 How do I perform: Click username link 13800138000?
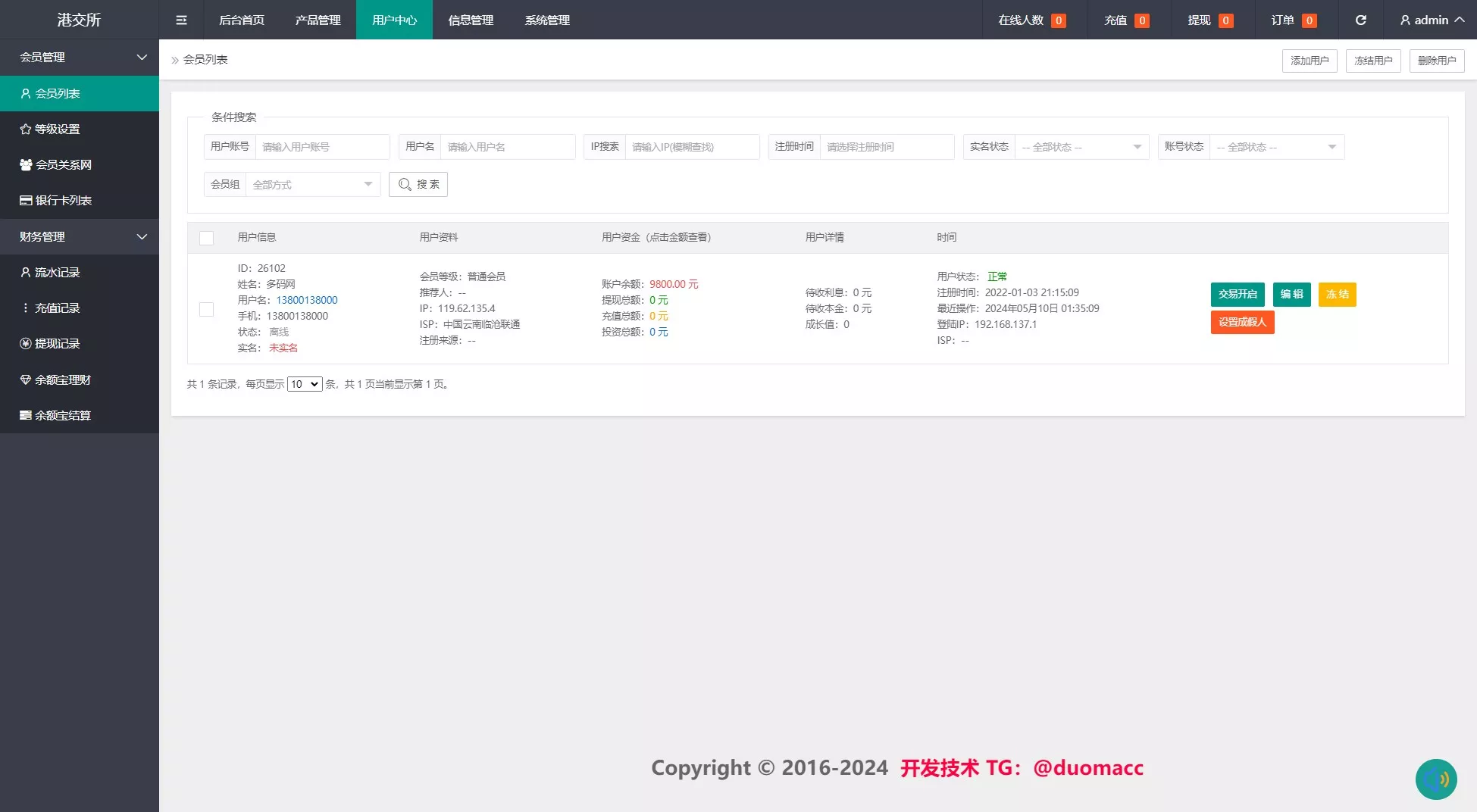[x=306, y=300]
